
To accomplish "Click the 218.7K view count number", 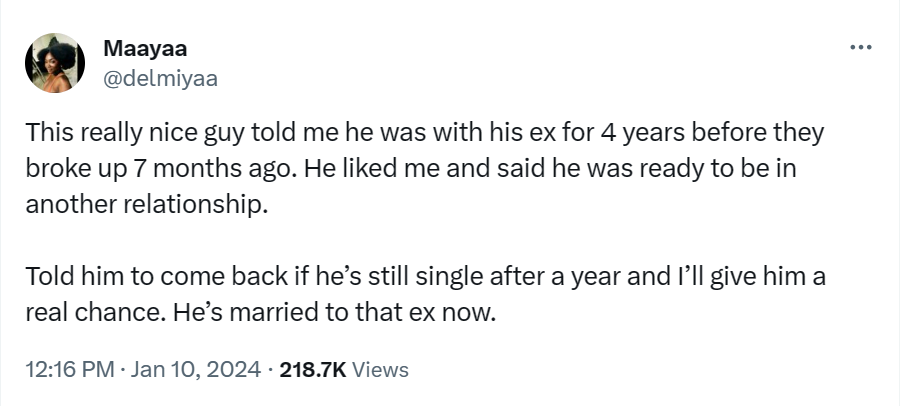I will tap(314, 369).
